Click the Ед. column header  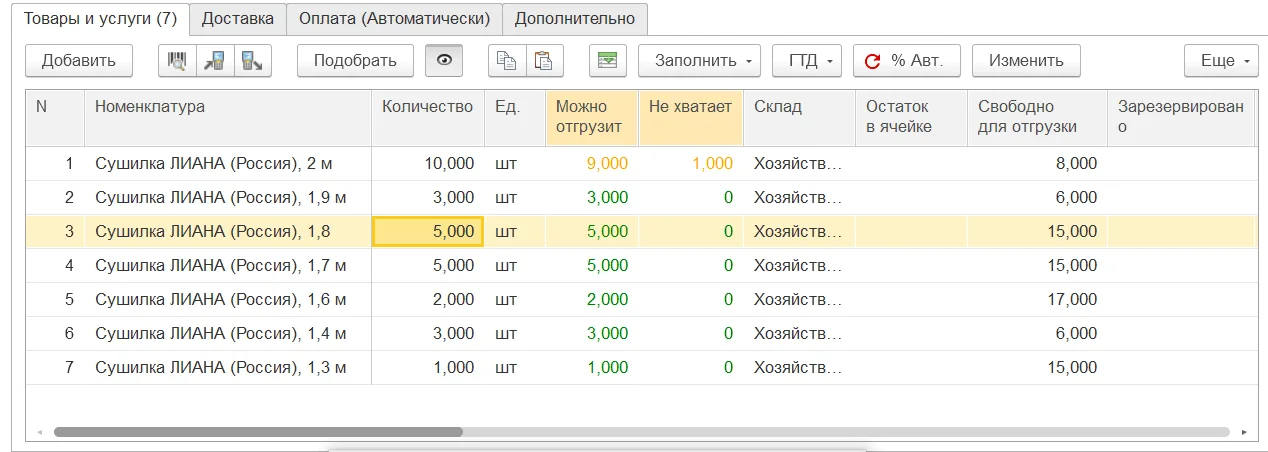pos(515,117)
